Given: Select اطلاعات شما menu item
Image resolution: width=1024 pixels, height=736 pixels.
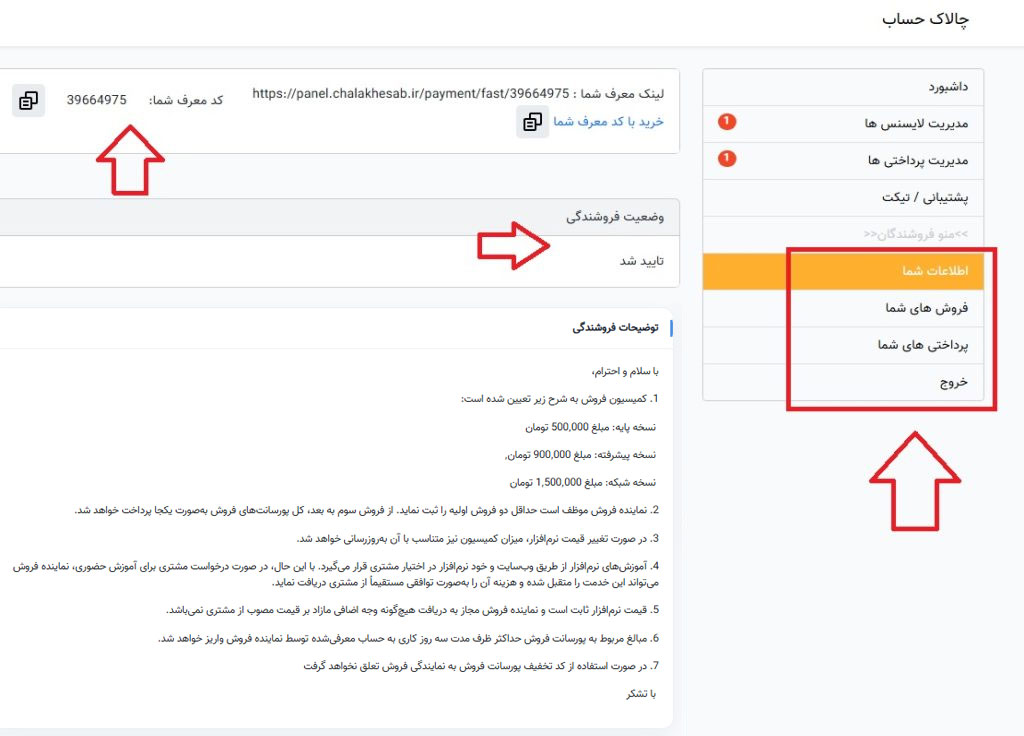Looking at the screenshot, I should click(x=843, y=271).
